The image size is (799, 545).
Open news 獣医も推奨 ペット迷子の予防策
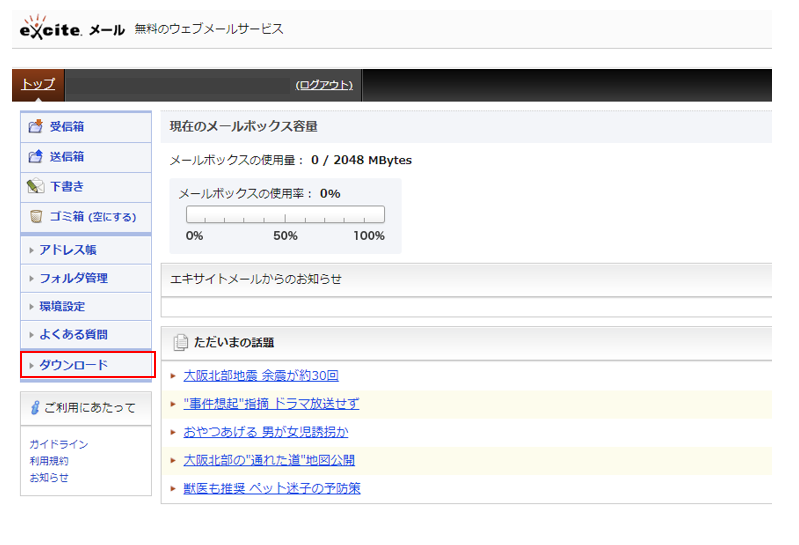272,488
